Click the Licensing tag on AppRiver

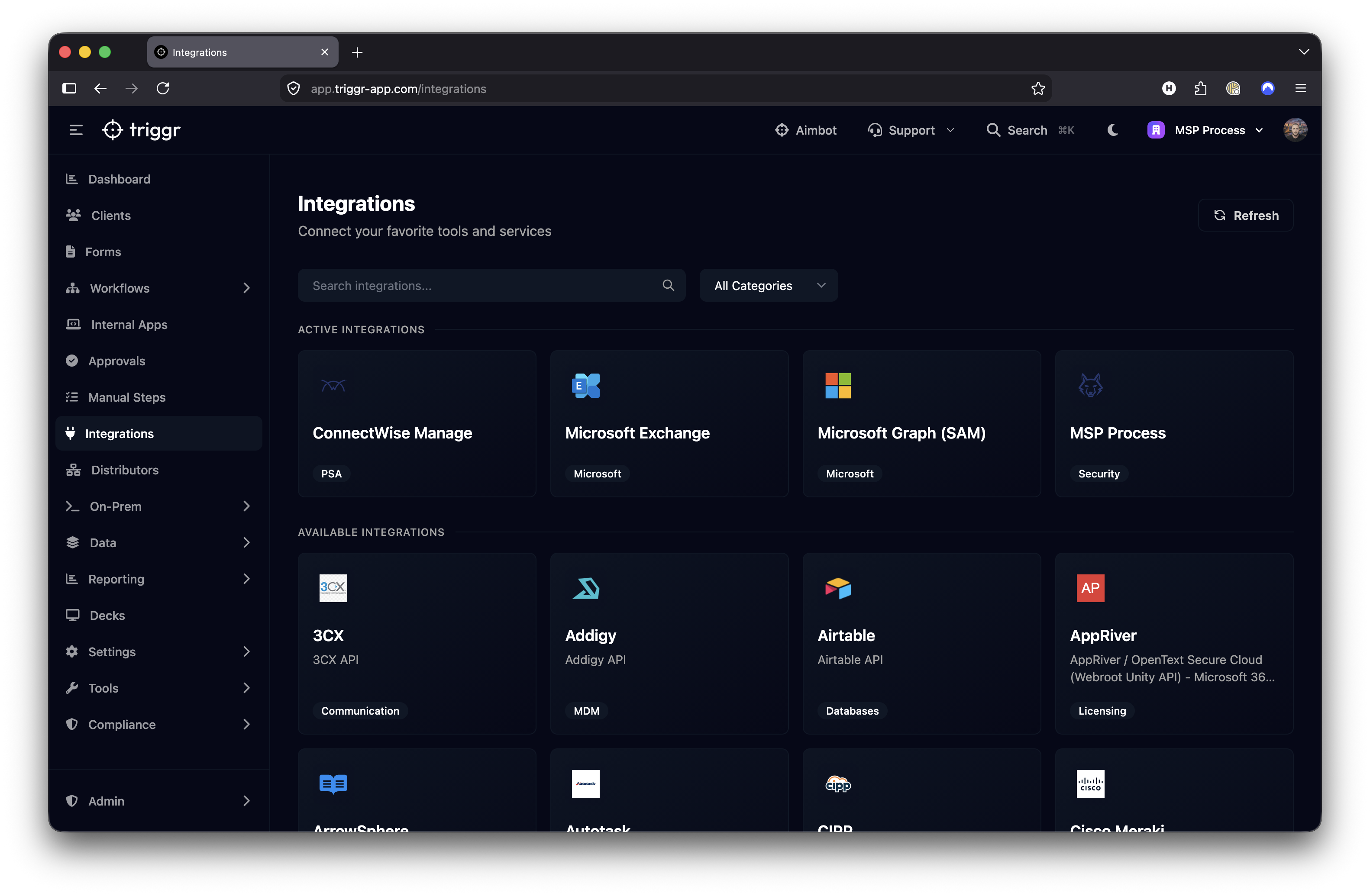coord(1102,711)
